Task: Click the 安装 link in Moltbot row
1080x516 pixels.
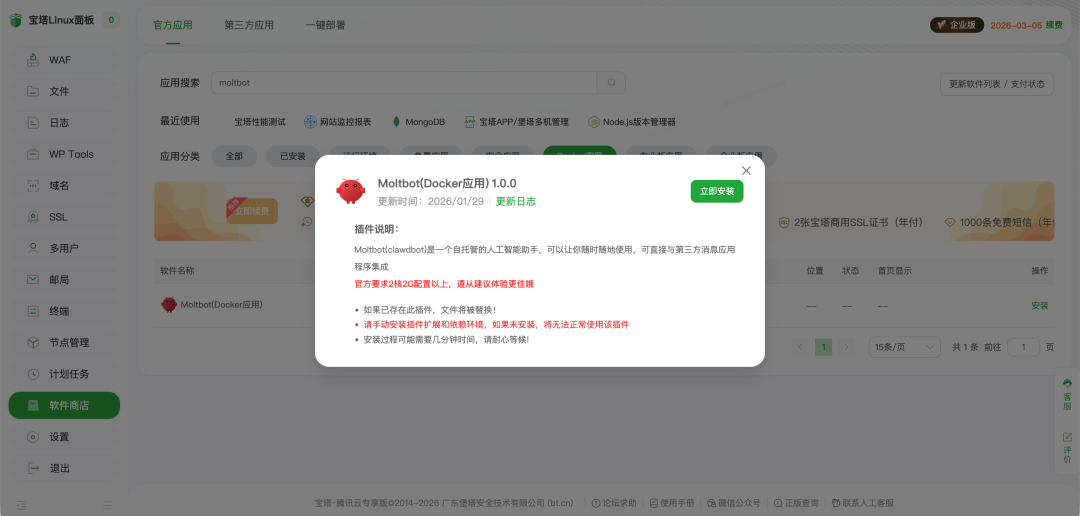Action: (x=1039, y=305)
